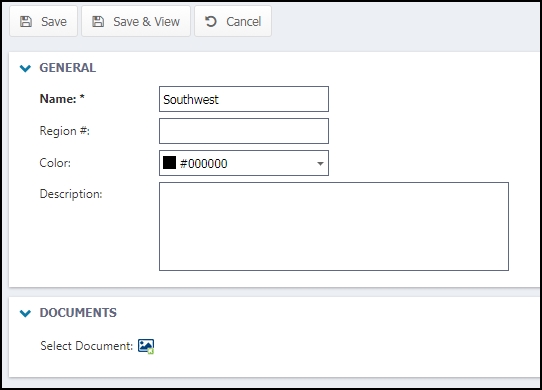542x390 pixels.
Task: Click the Save button
Action: click(44, 21)
